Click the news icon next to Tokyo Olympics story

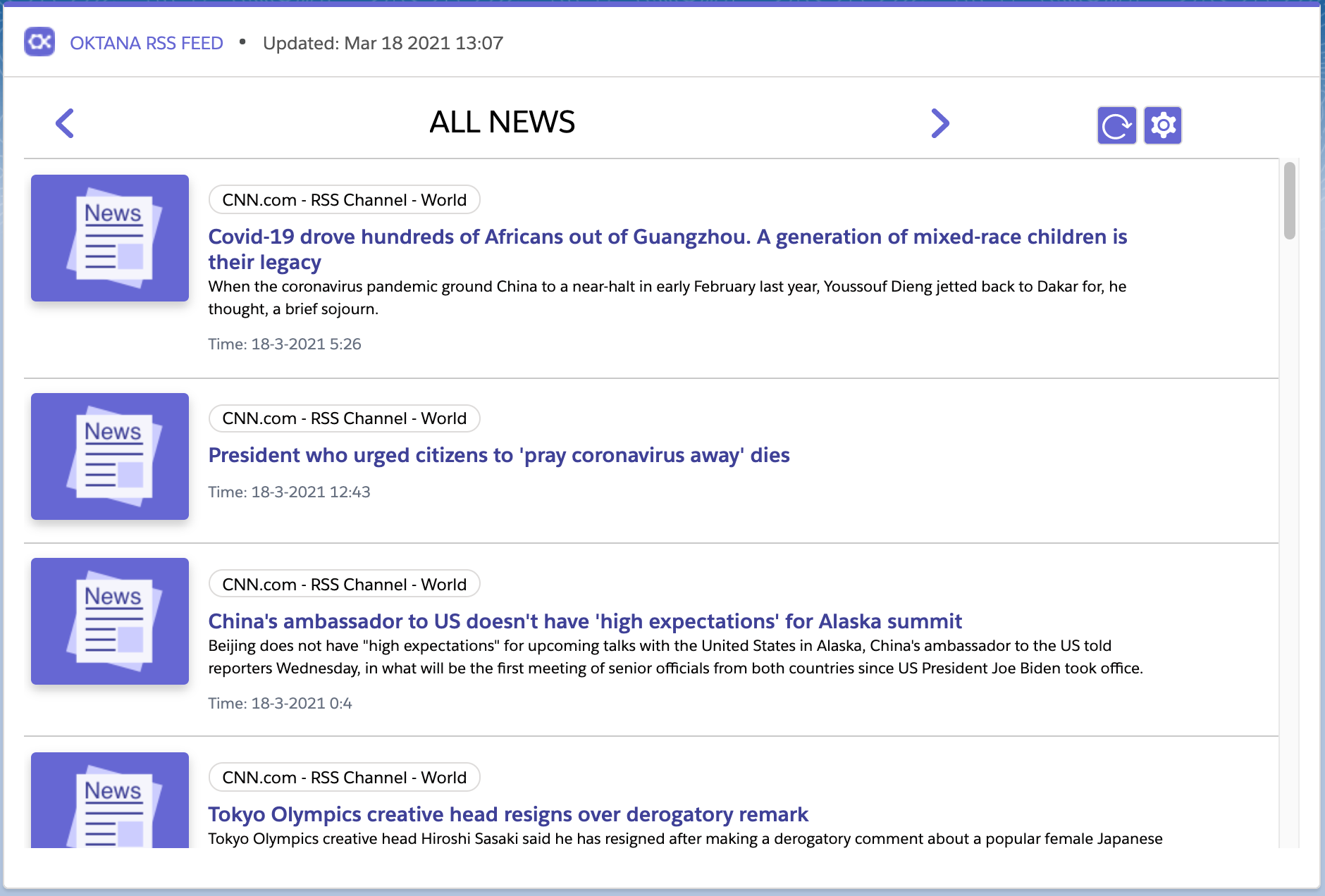coord(110,810)
